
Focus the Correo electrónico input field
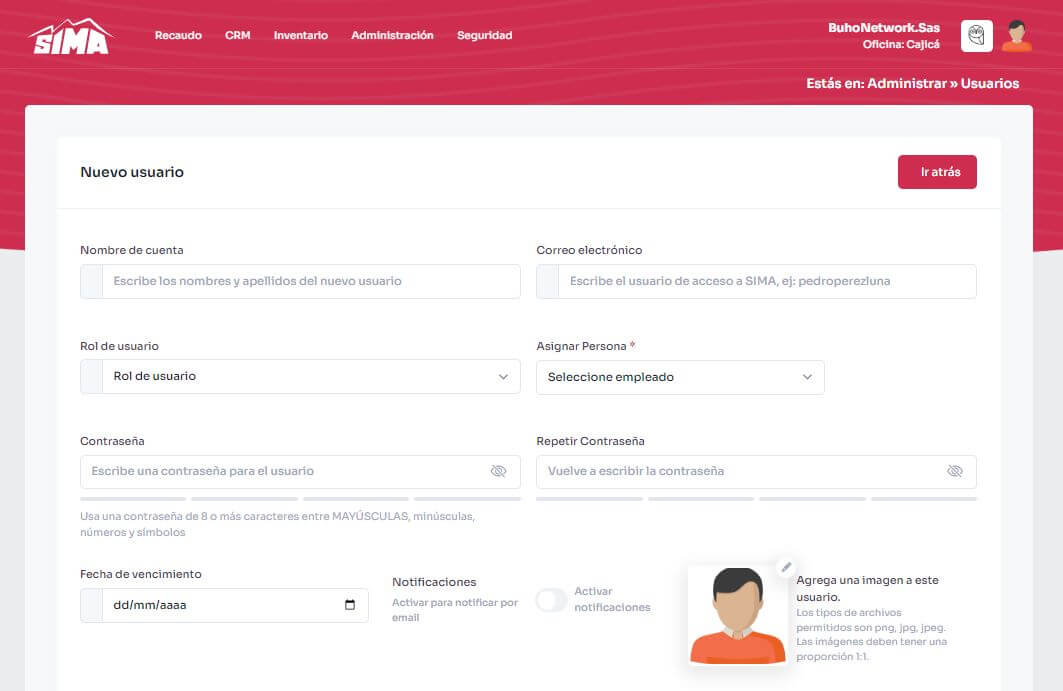766,282
